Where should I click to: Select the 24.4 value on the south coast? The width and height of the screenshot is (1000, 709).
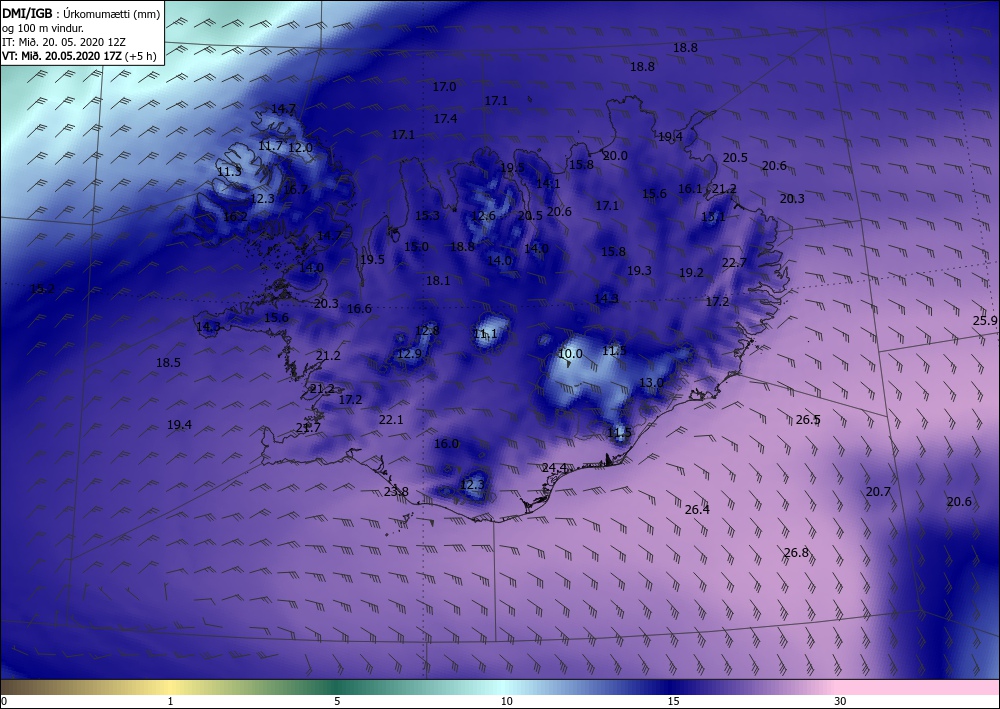(x=554, y=468)
